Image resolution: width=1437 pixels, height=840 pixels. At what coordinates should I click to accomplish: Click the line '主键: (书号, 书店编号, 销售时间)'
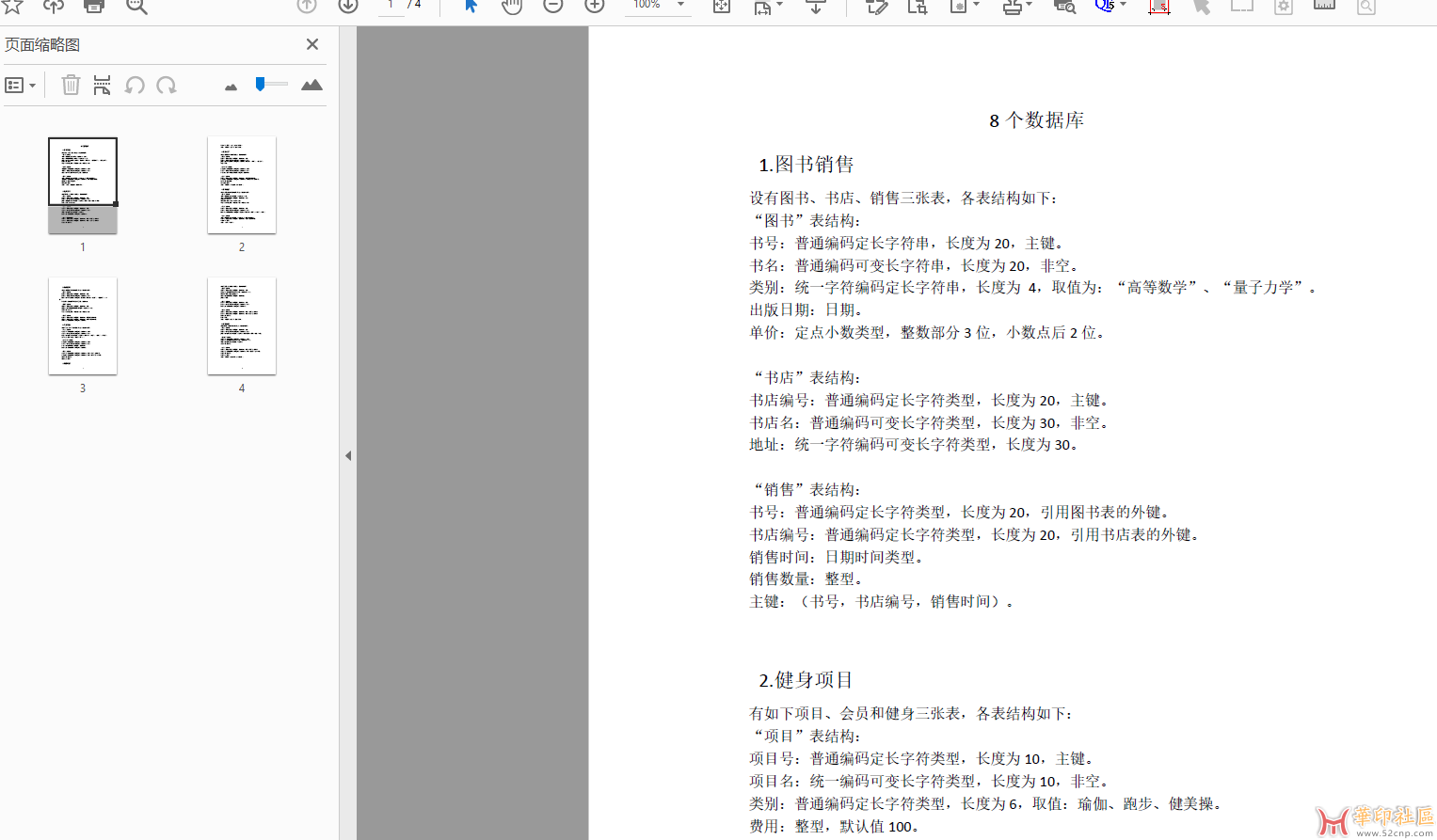tap(882, 602)
